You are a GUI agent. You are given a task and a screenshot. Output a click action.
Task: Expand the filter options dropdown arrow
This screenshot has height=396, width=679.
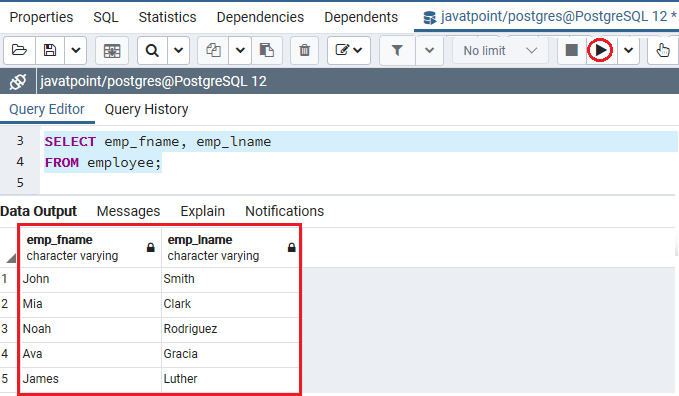429,51
